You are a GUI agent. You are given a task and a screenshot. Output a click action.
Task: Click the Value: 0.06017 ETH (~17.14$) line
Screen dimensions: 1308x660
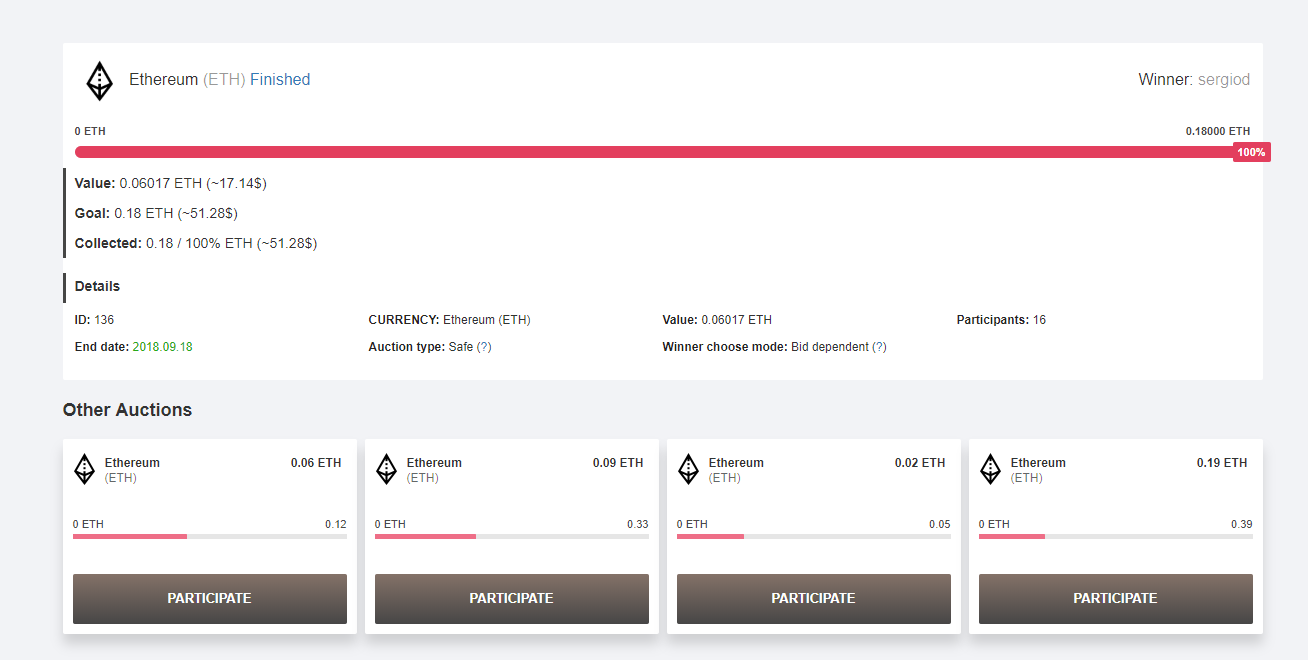click(171, 183)
